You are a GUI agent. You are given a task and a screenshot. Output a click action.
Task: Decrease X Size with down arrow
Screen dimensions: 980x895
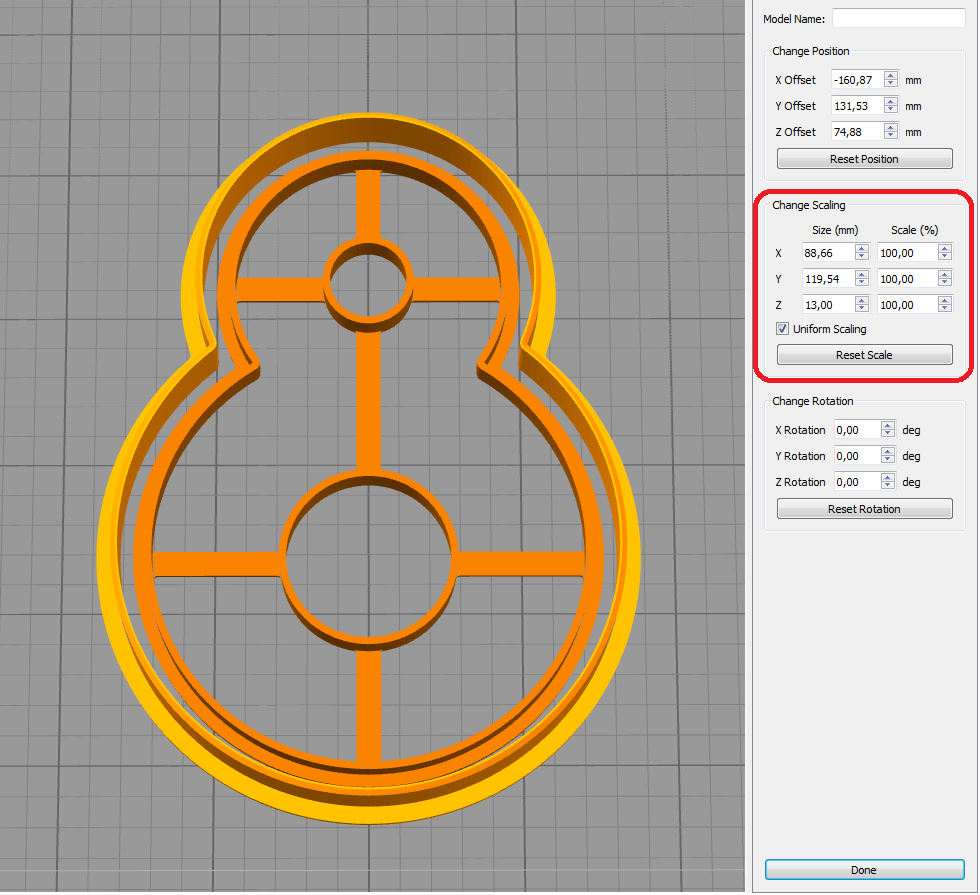coord(862,257)
